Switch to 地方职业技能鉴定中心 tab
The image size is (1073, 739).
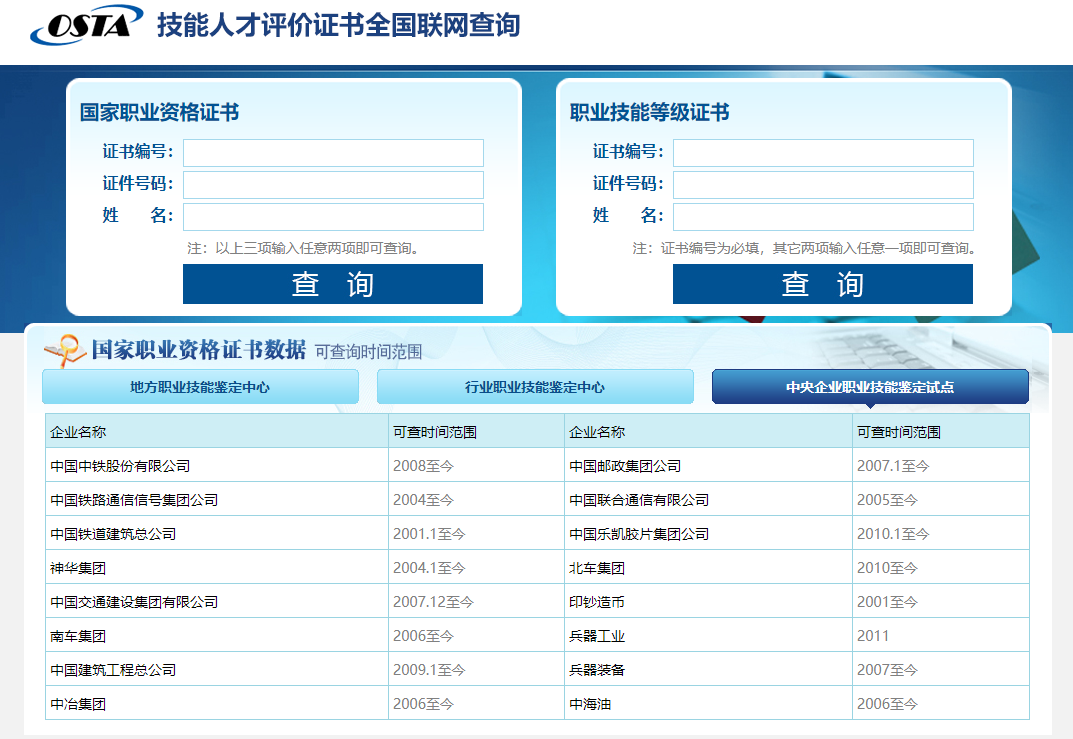click(201, 387)
